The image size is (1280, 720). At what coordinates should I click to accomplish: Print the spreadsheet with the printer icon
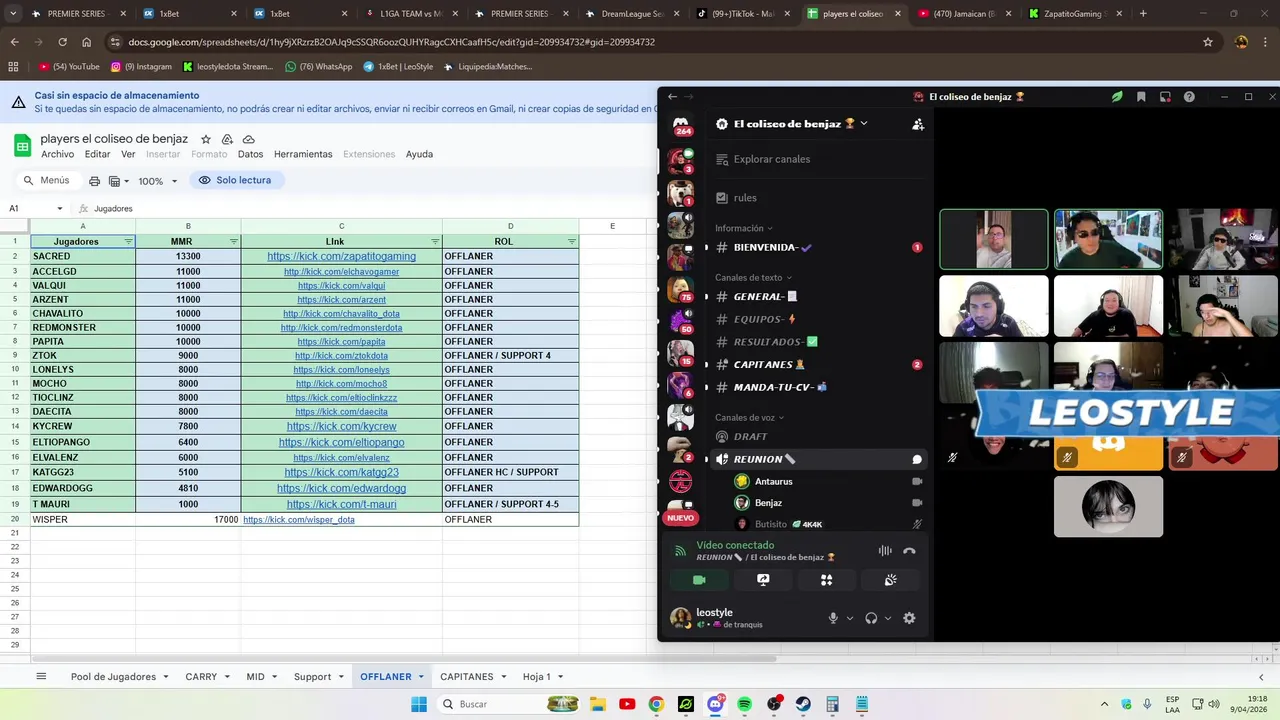94,181
